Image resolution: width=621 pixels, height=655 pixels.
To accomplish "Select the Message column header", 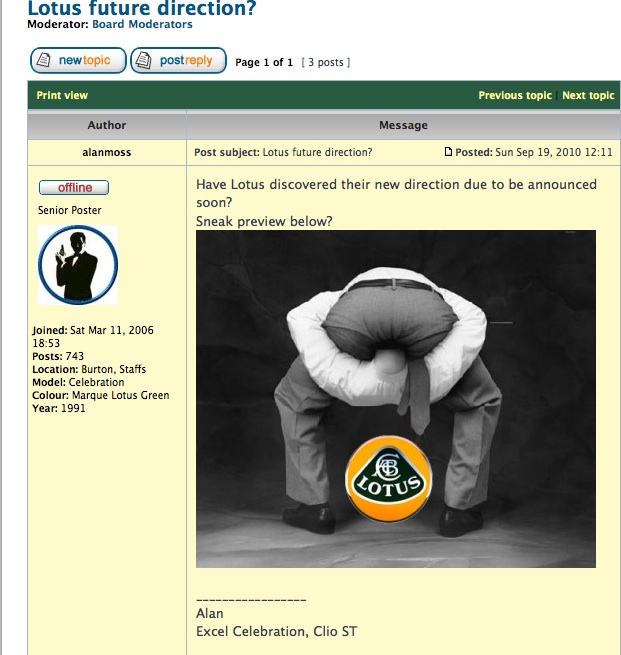I will (x=403, y=125).
